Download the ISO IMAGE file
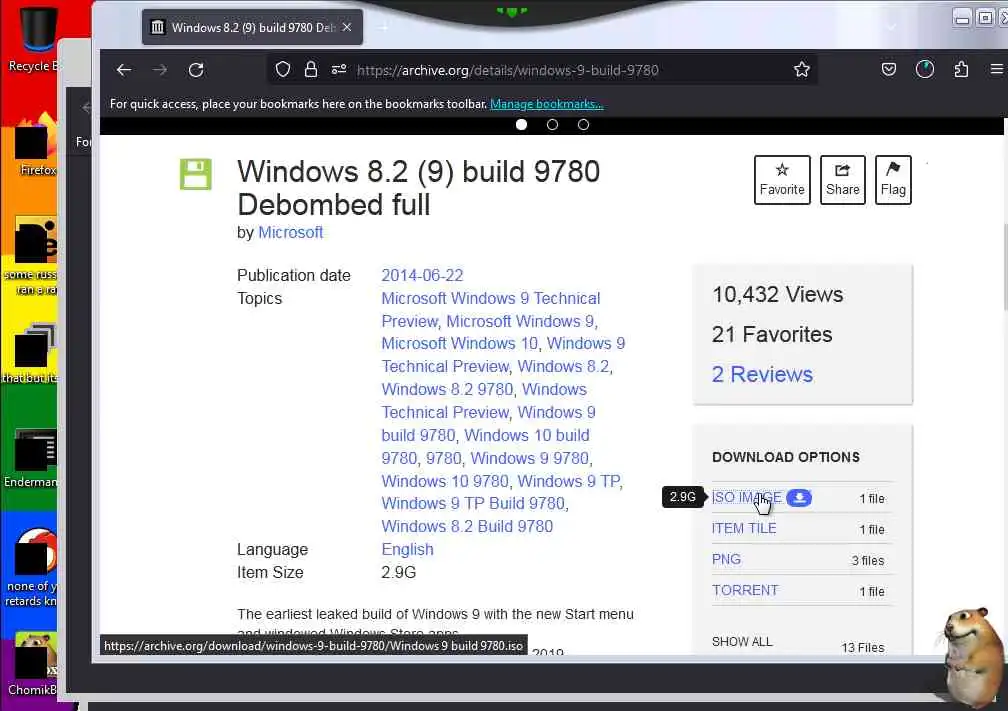This screenshot has width=1008, height=711. coord(746,498)
